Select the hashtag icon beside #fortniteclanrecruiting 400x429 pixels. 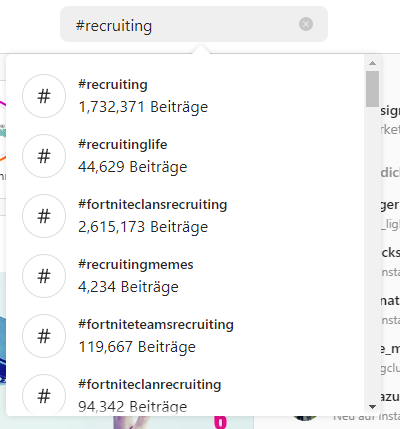click(x=44, y=395)
